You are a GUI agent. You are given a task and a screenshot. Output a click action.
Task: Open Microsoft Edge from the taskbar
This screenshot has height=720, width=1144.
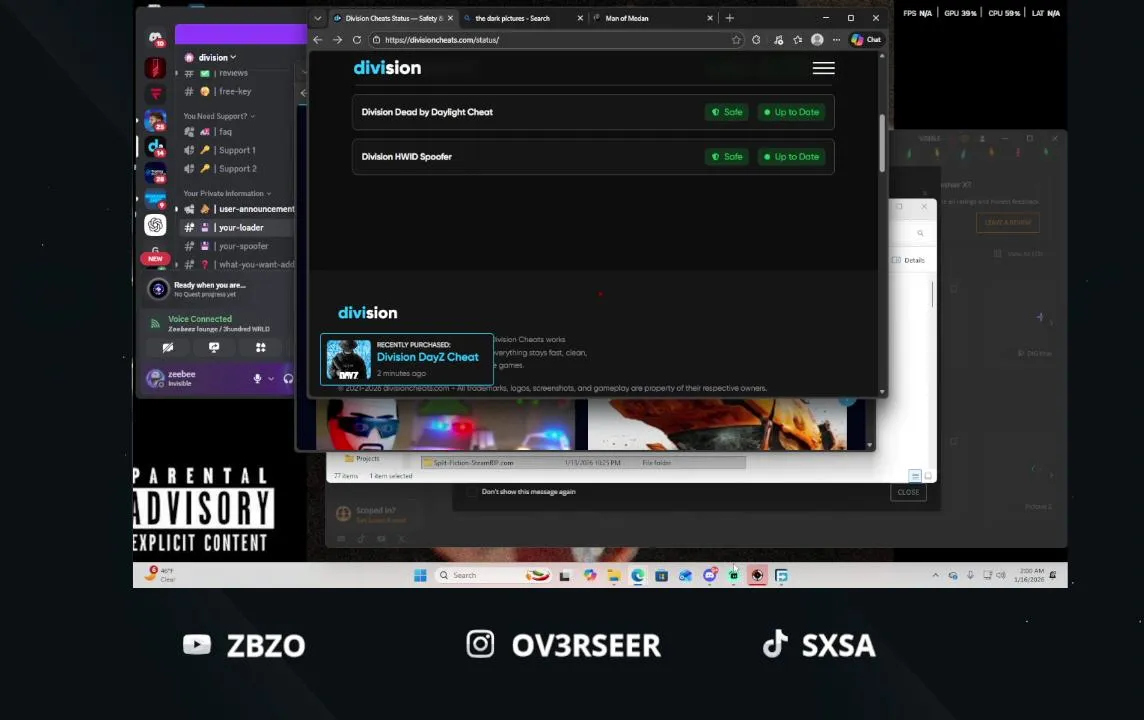638,576
